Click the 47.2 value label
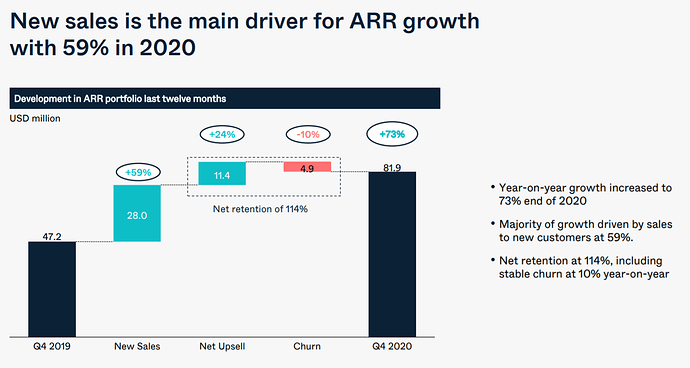 [52, 236]
